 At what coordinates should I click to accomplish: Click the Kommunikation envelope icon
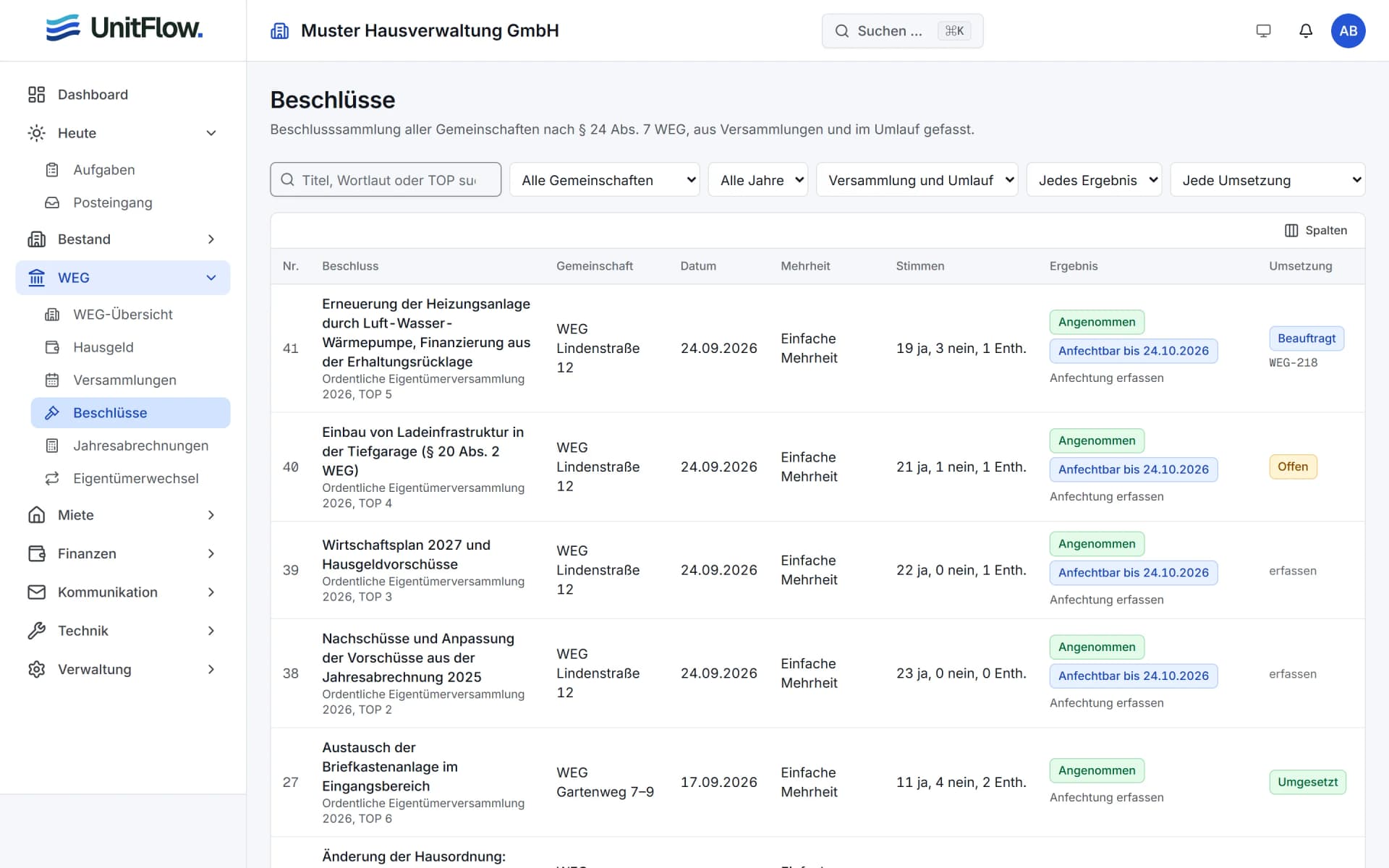tap(36, 592)
